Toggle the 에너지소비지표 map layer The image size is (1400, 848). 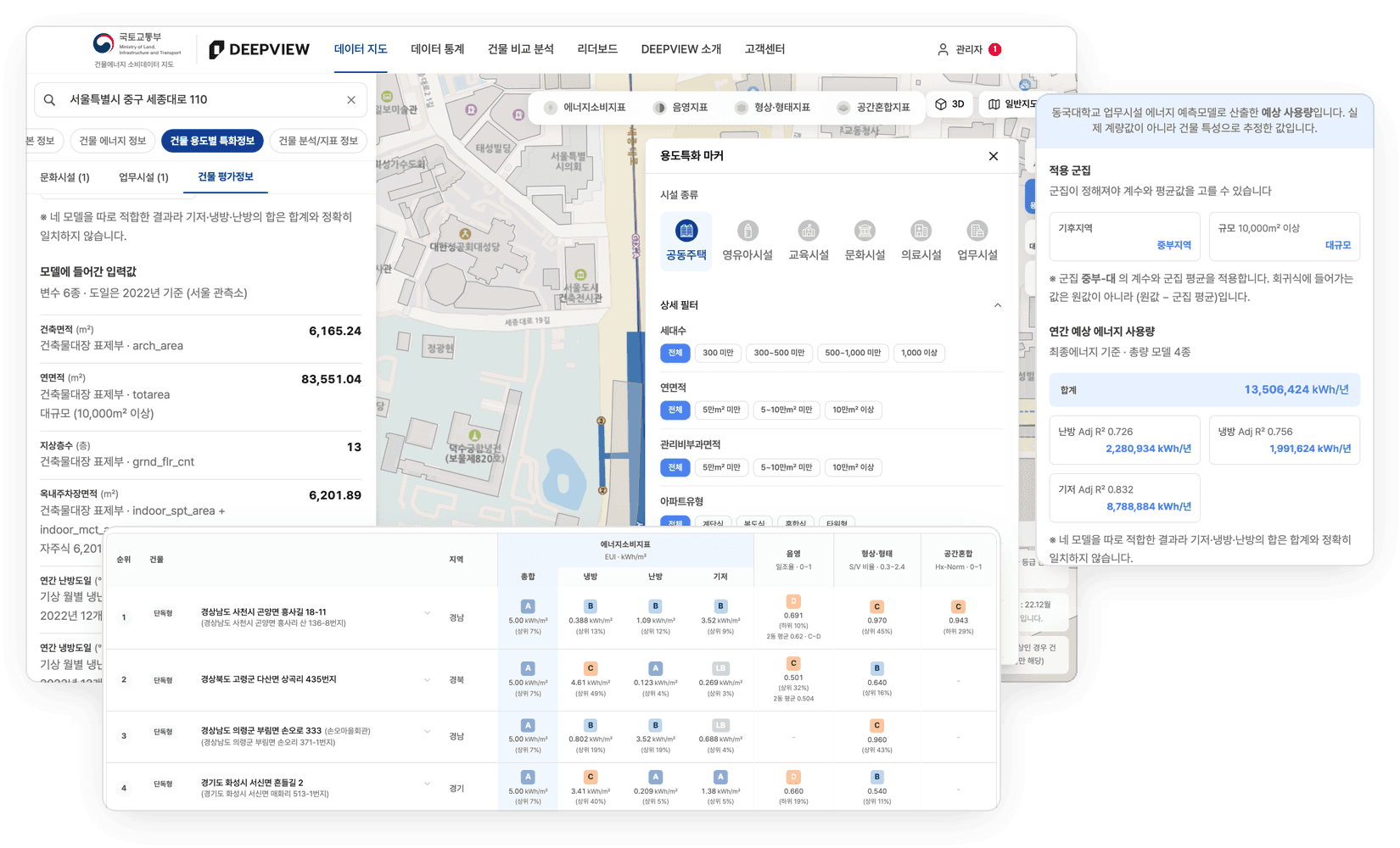click(x=585, y=108)
